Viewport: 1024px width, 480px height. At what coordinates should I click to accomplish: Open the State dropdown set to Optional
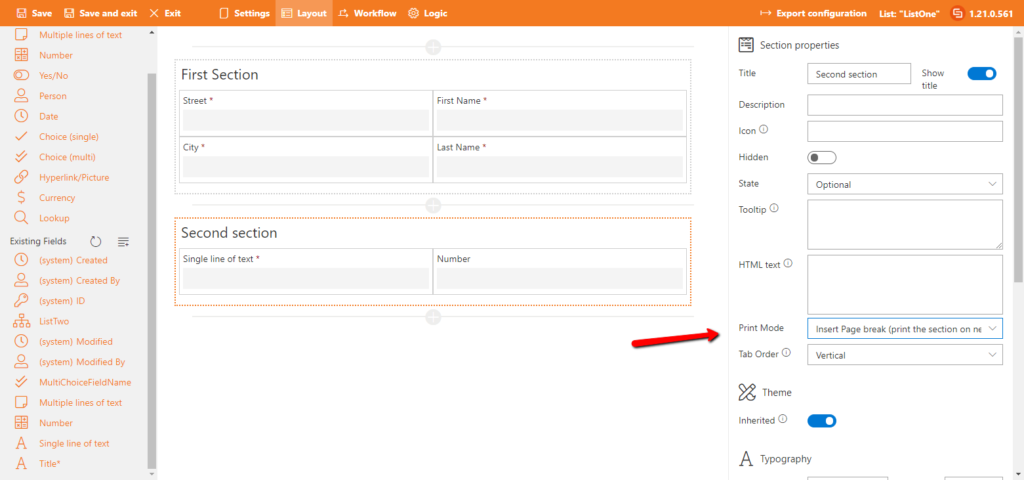(x=904, y=184)
